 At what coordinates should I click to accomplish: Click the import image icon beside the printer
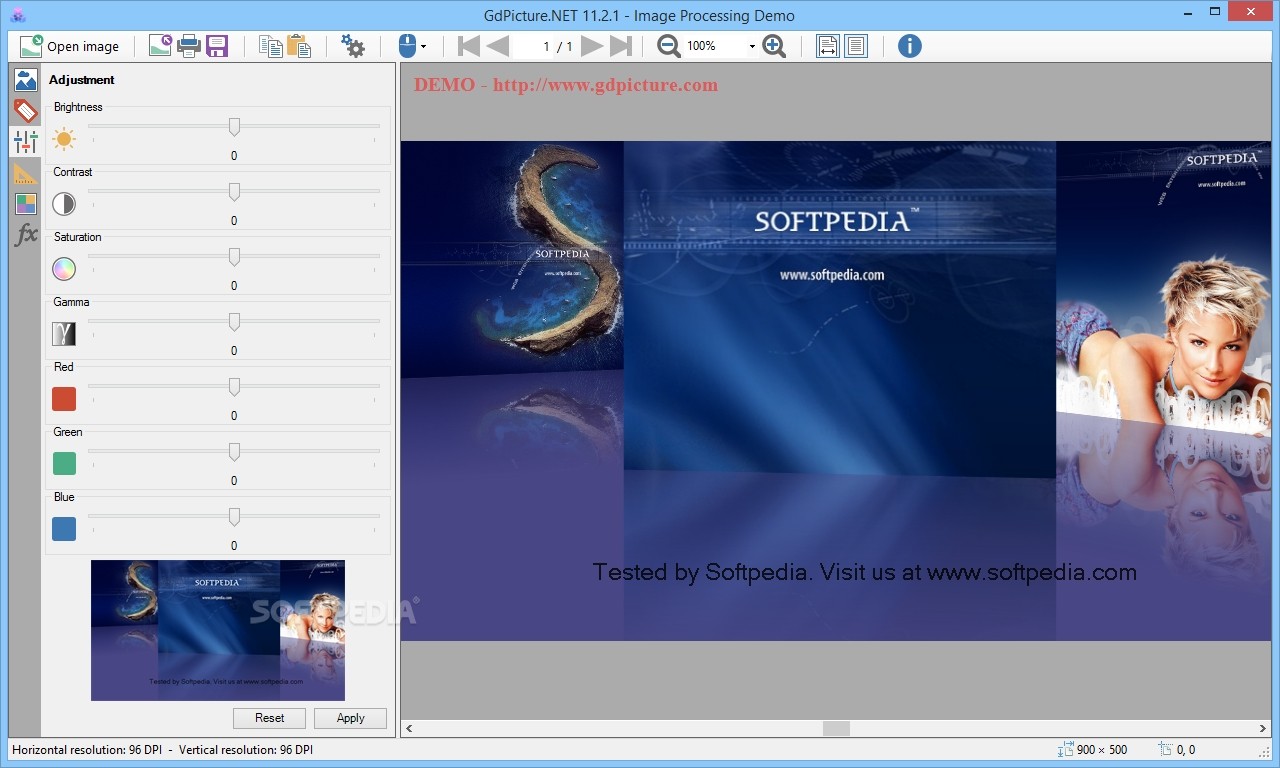[x=160, y=45]
